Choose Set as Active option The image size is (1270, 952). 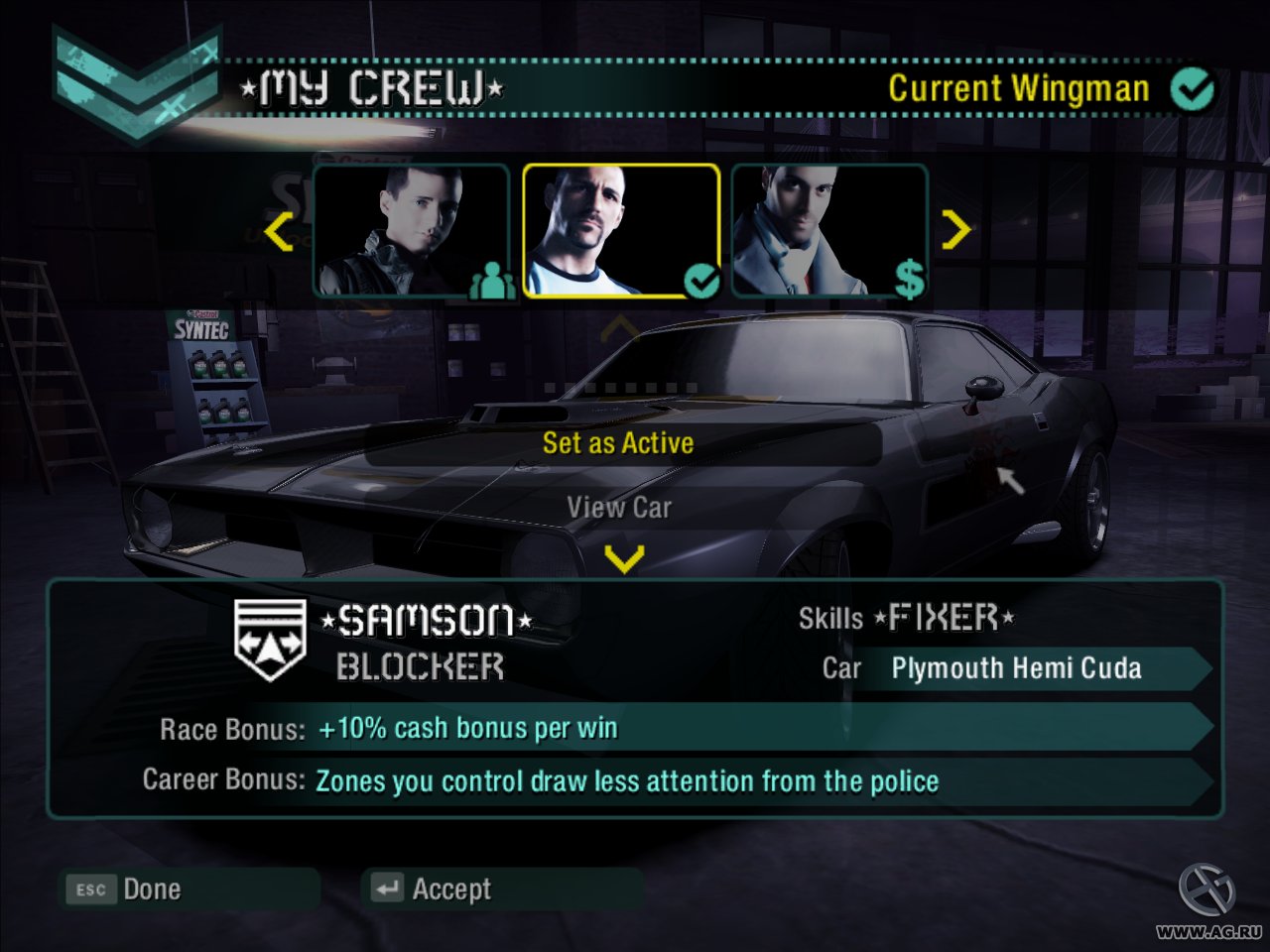[x=618, y=443]
